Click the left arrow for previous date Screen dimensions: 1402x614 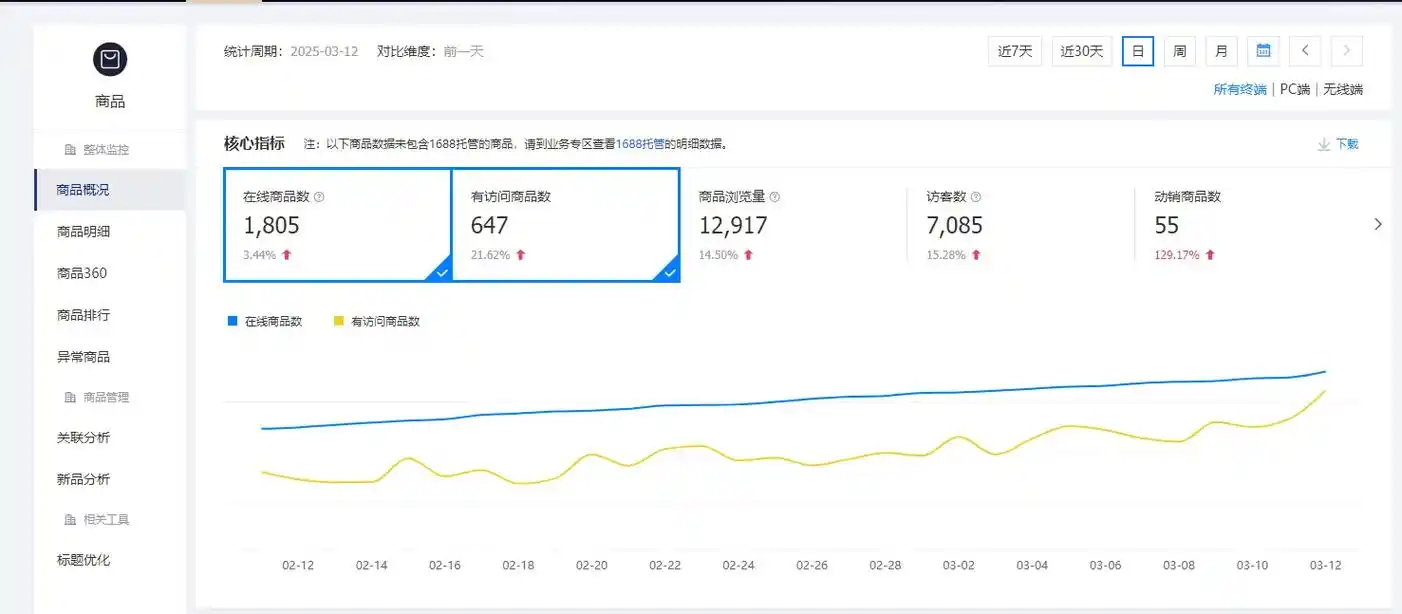1304,50
